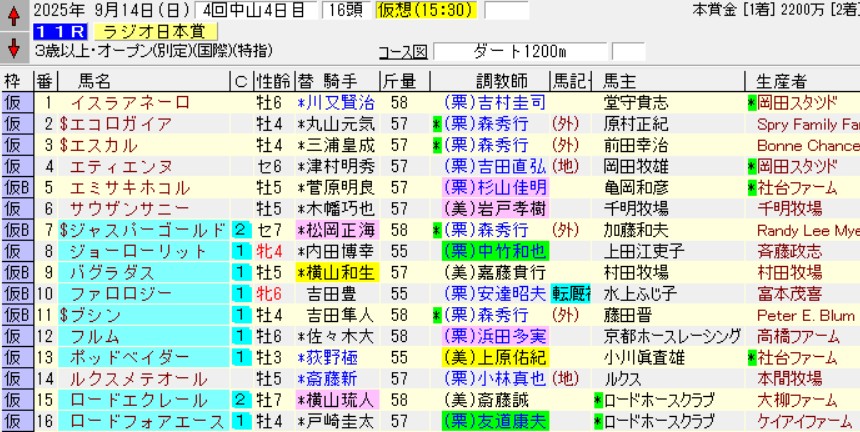This screenshot has height=432, width=860.
Task: Open horse イスラアネーロ details
Action: pyautogui.click(x=130, y=103)
